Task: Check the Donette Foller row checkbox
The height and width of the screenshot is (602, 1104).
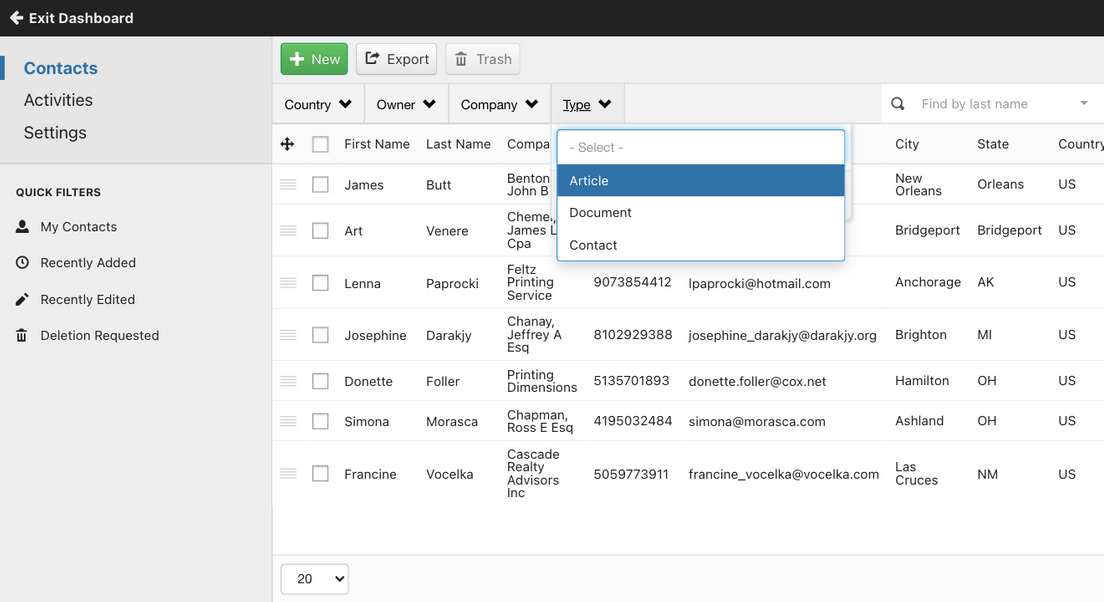Action: (320, 381)
